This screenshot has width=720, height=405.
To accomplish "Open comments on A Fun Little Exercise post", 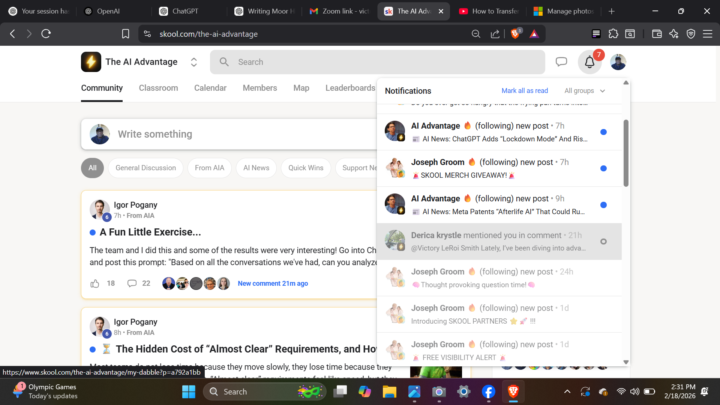I will pyautogui.click(x=132, y=283).
